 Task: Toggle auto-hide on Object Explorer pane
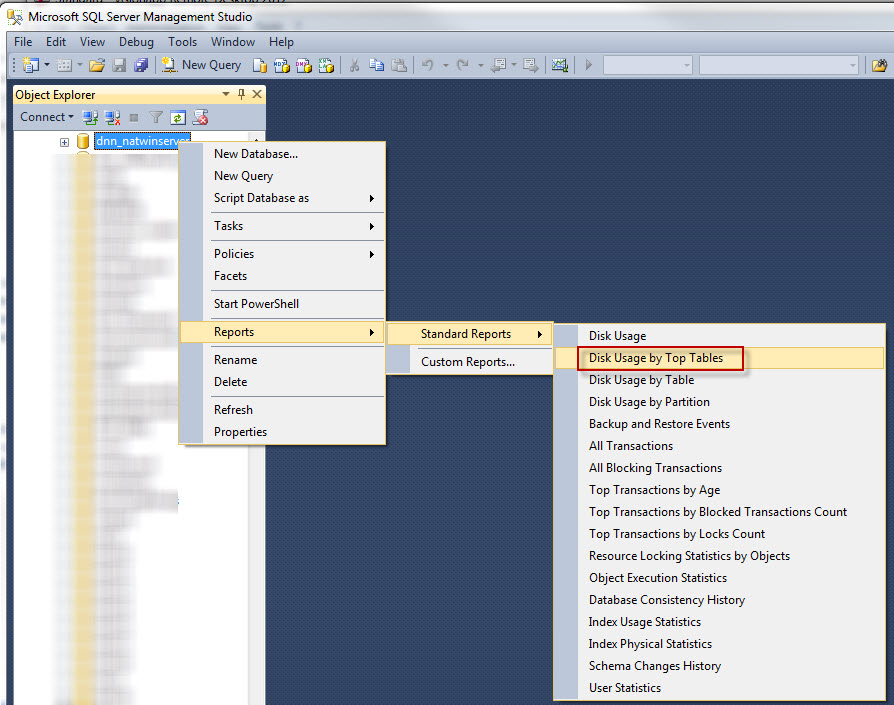241,94
